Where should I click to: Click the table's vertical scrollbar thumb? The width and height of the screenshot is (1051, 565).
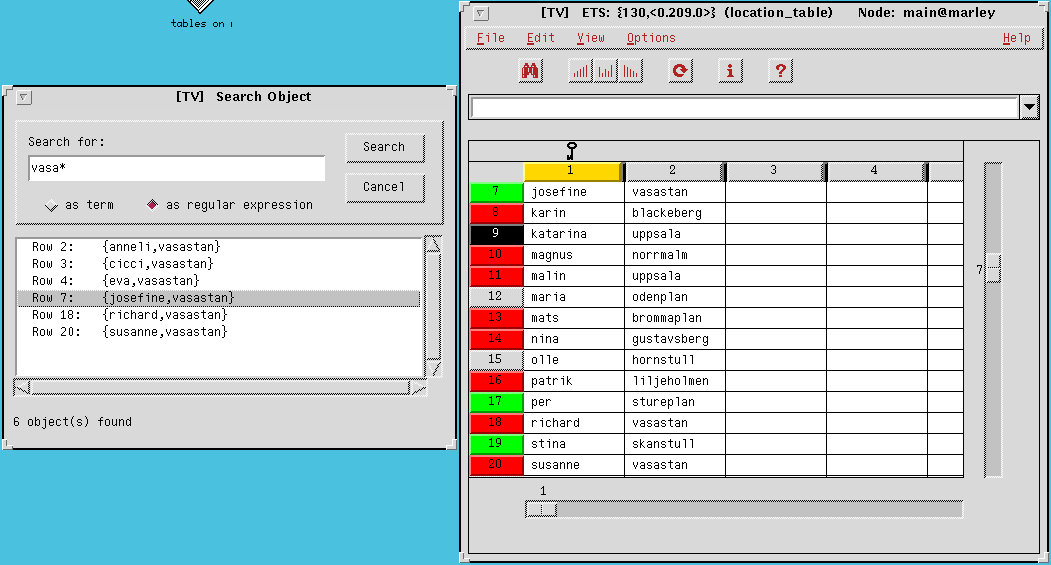click(x=993, y=269)
